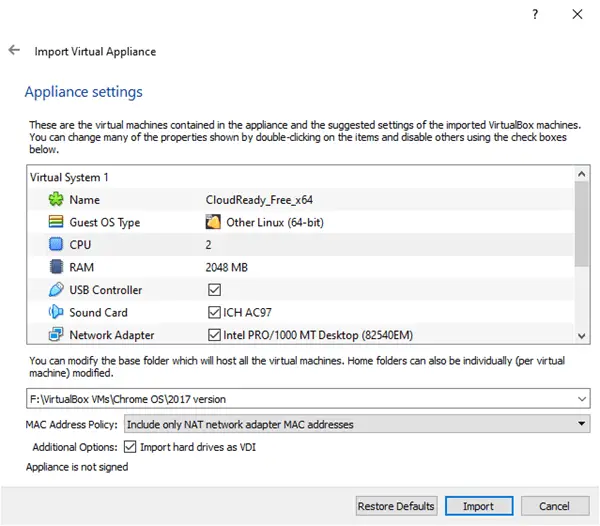Go back using the arrow icon
Viewport: 600px width, 526px height.
tap(14, 50)
